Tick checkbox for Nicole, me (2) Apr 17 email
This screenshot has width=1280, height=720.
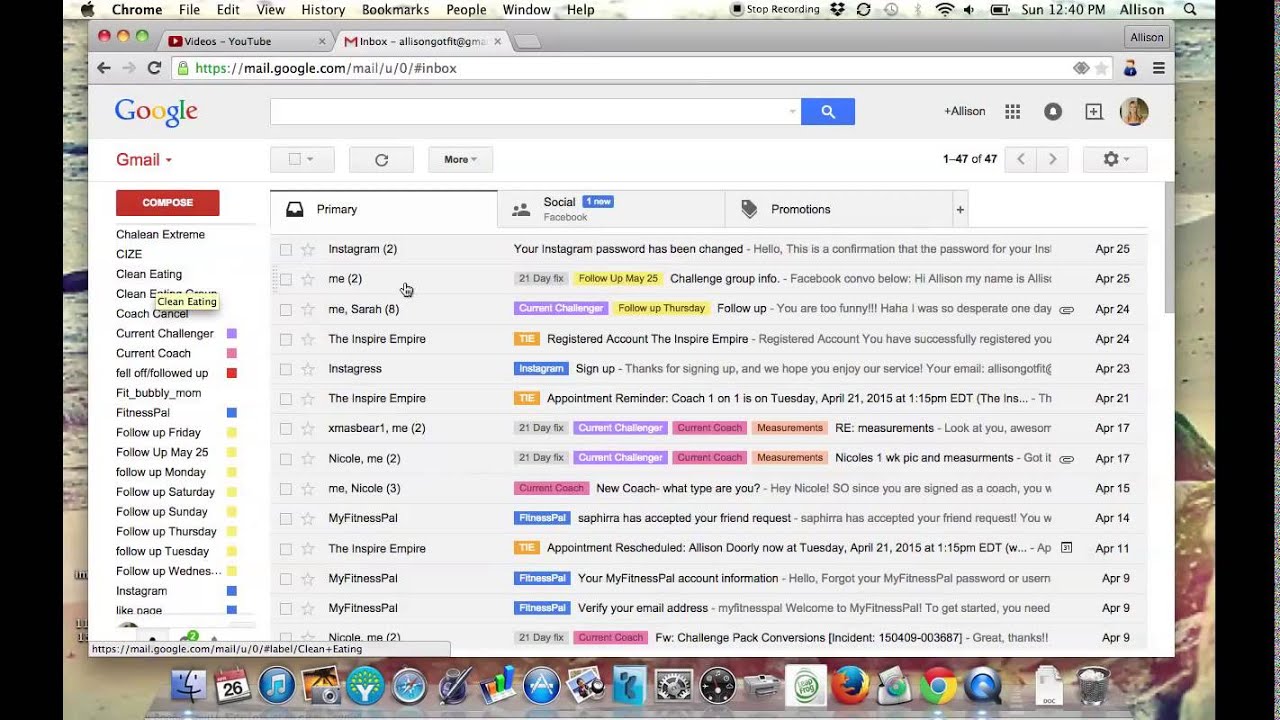(x=286, y=458)
